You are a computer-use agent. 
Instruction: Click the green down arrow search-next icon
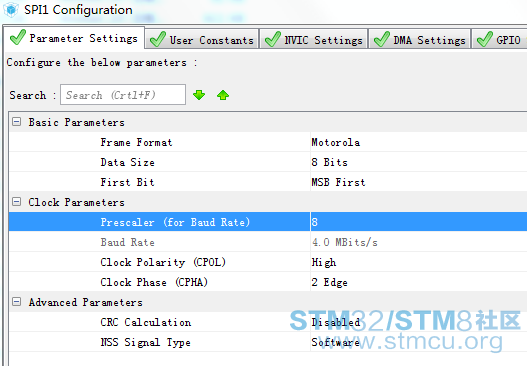tap(199, 95)
